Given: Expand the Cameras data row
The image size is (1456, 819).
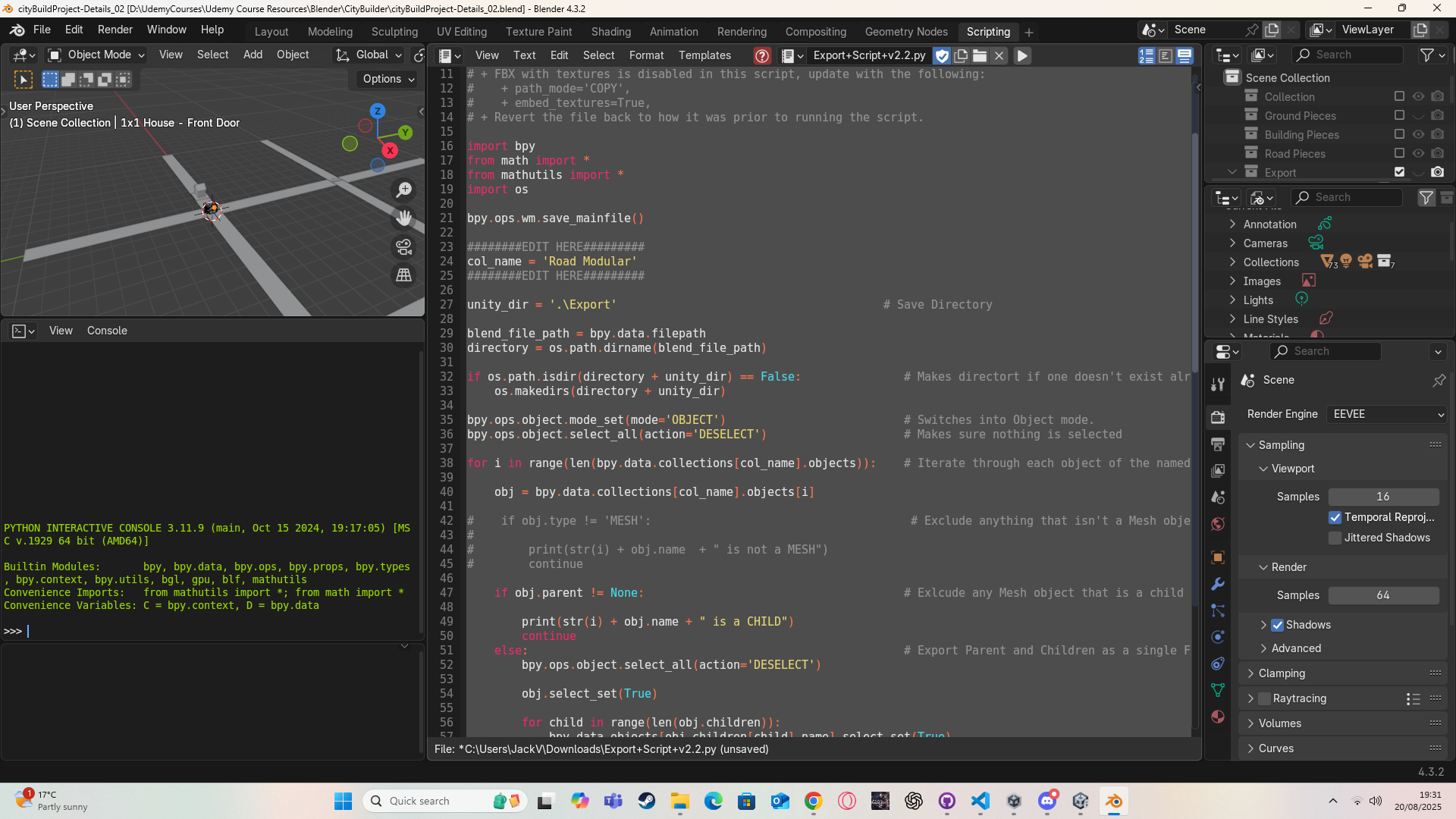Looking at the screenshot, I should [x=1233, y=243].
